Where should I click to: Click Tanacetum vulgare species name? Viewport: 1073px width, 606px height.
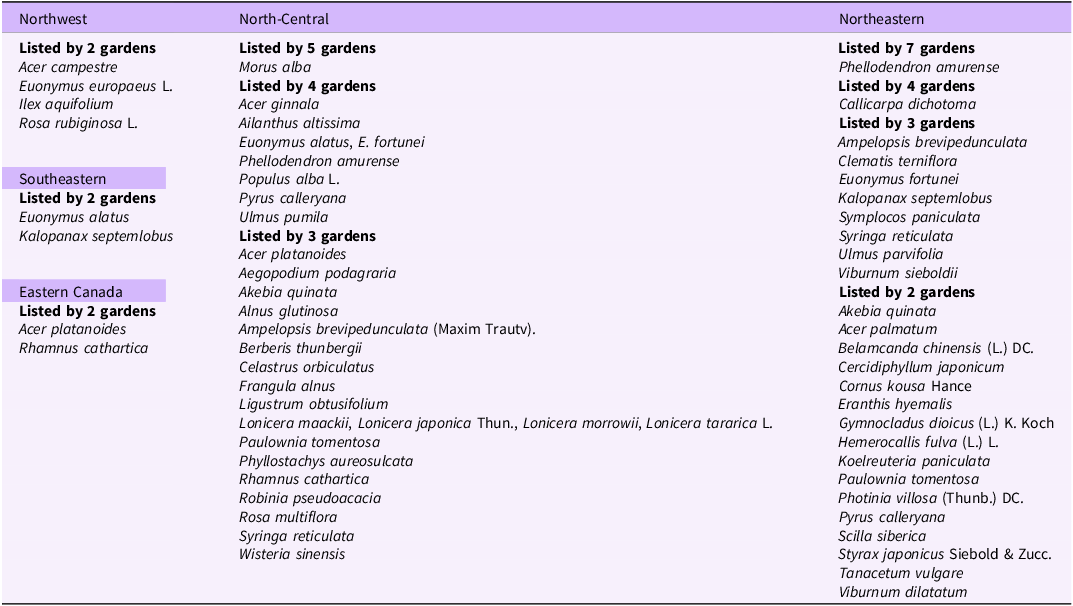[x=900, y=573]
